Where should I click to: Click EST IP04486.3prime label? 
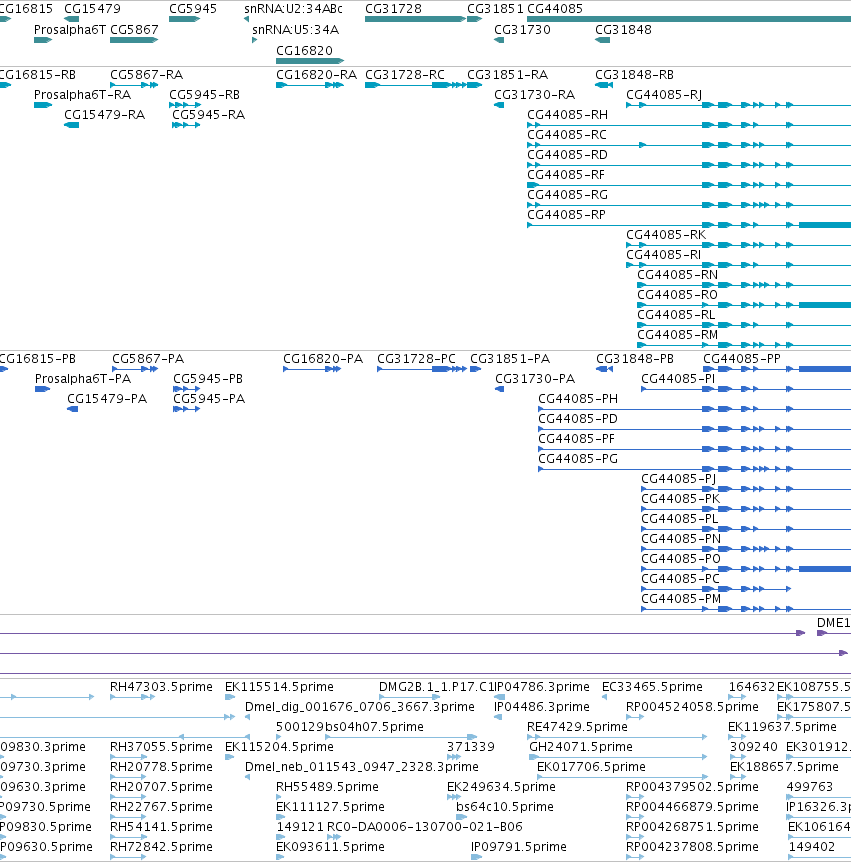[541, 706]
